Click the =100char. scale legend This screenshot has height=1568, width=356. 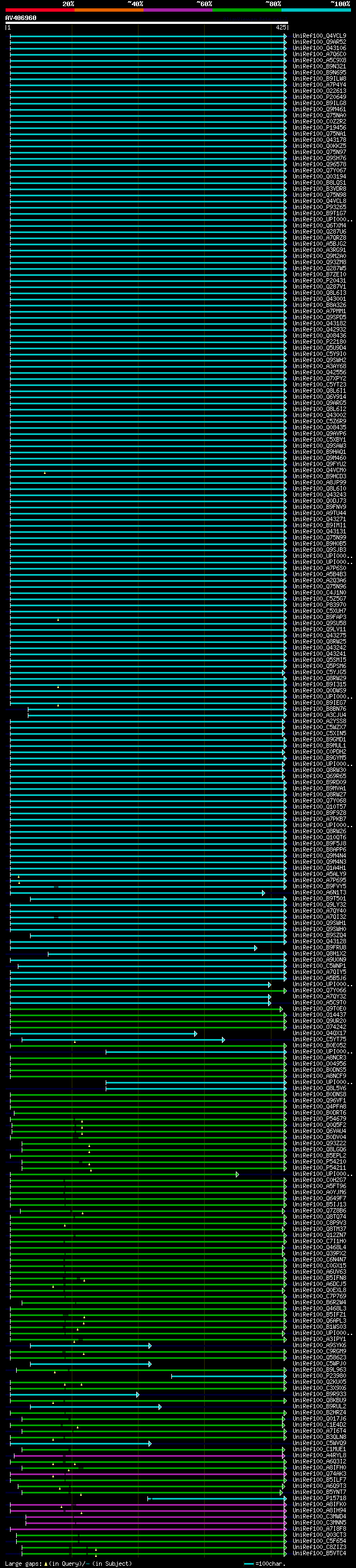point(265,1564)
